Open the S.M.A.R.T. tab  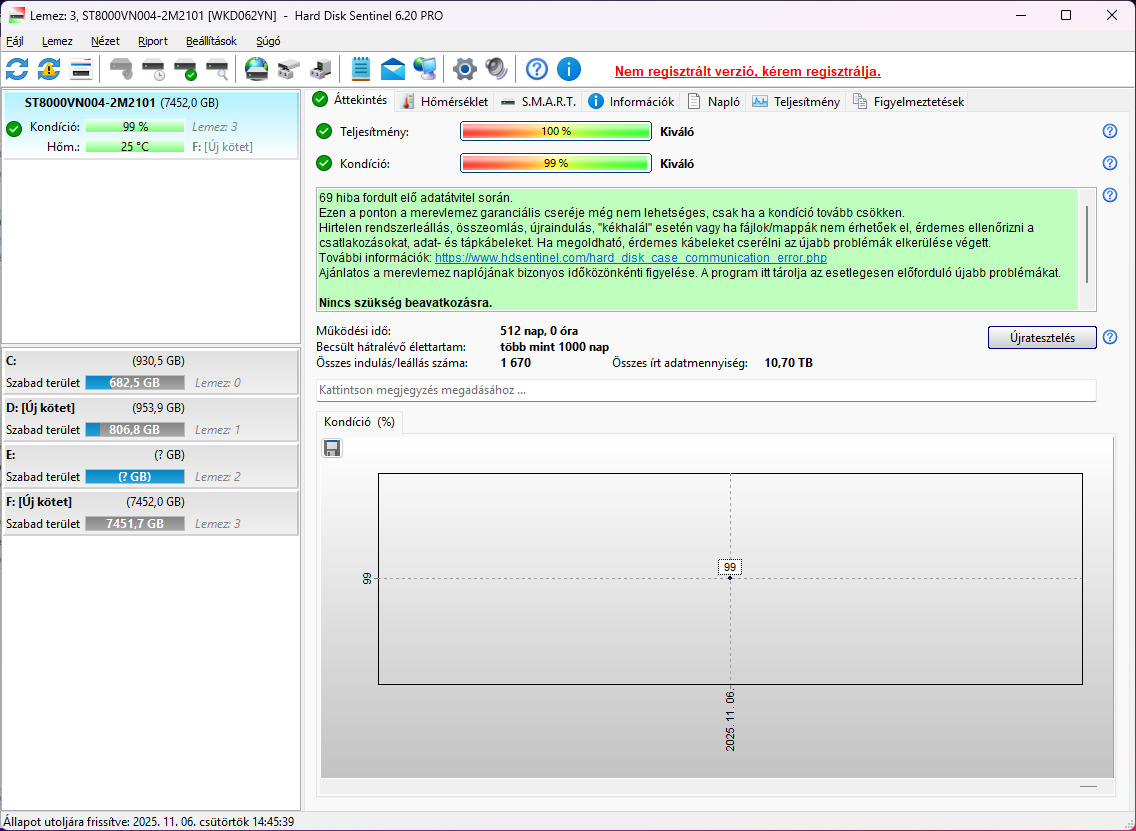538,102
